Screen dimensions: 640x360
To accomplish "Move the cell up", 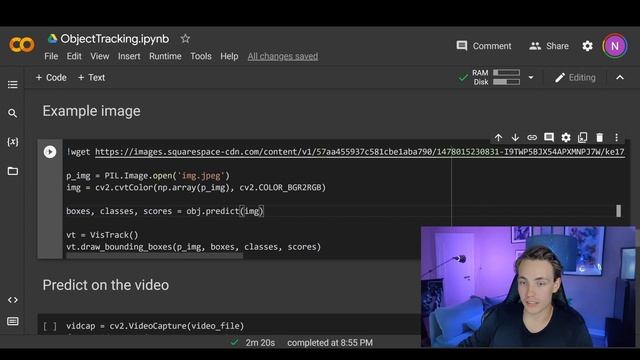I will point(498,138).
